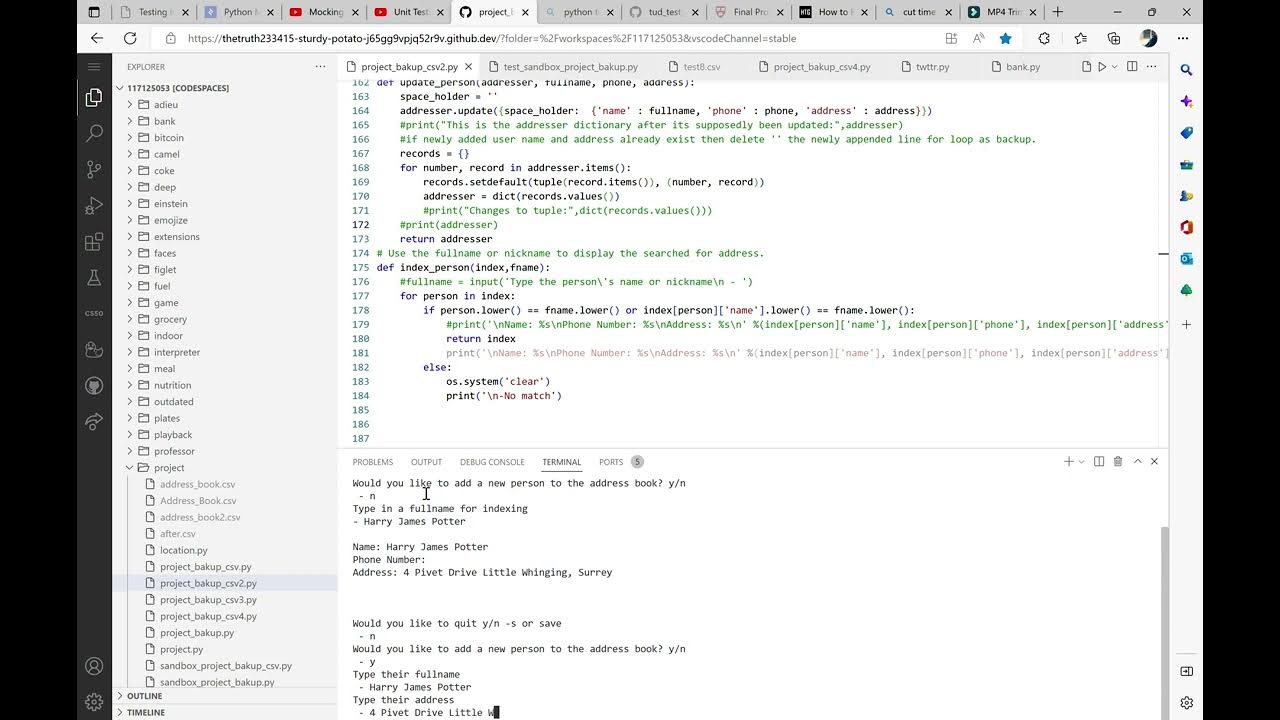Open Manage gear in activity bar
1280x720 pixels.
tap(94, 702)
